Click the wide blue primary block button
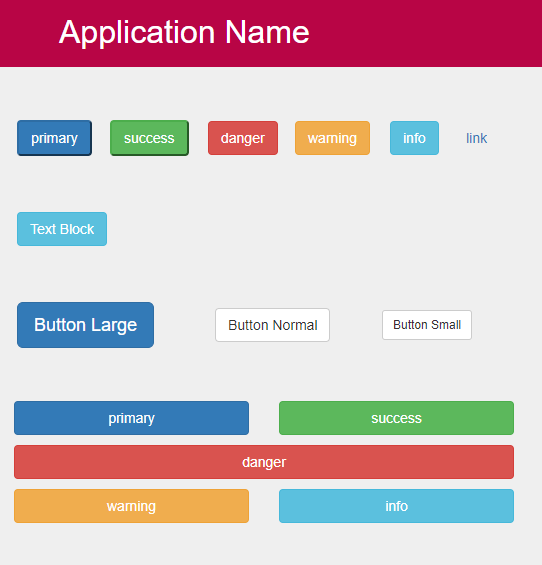 coord(132,418)
